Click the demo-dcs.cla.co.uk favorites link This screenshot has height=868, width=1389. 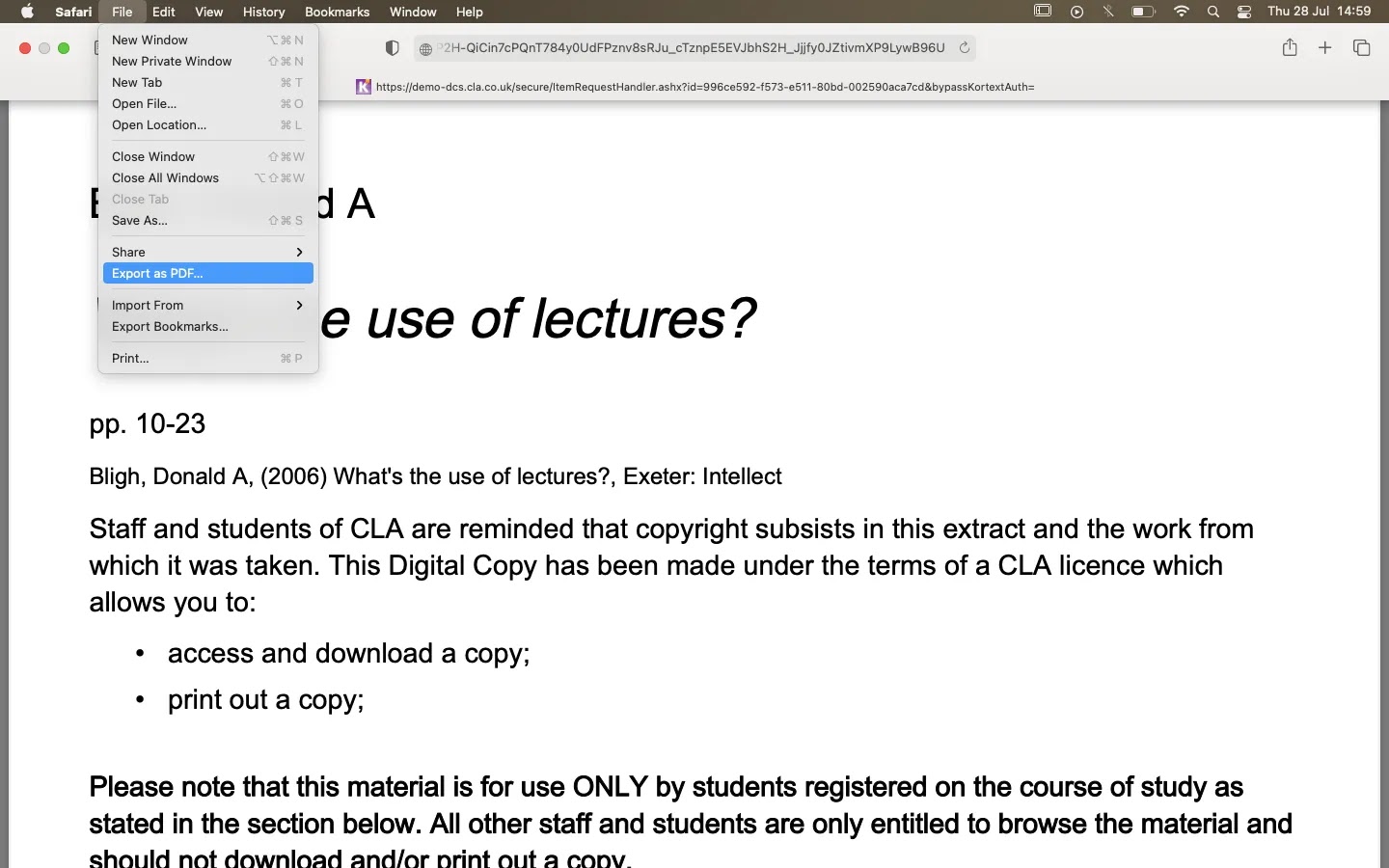(x=694, y=87)
